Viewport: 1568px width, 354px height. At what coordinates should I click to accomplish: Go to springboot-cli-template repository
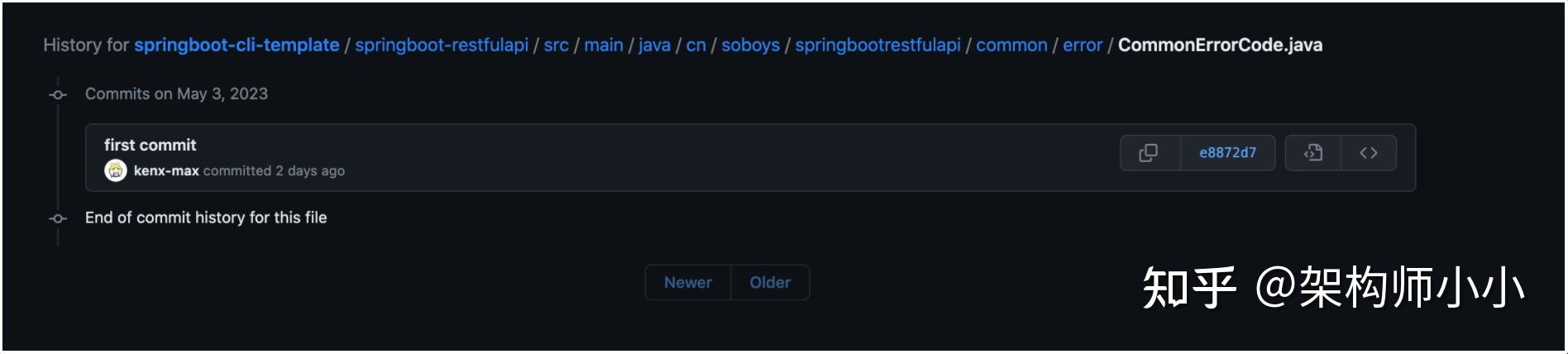pyautogui.click(x=237, y=45)
